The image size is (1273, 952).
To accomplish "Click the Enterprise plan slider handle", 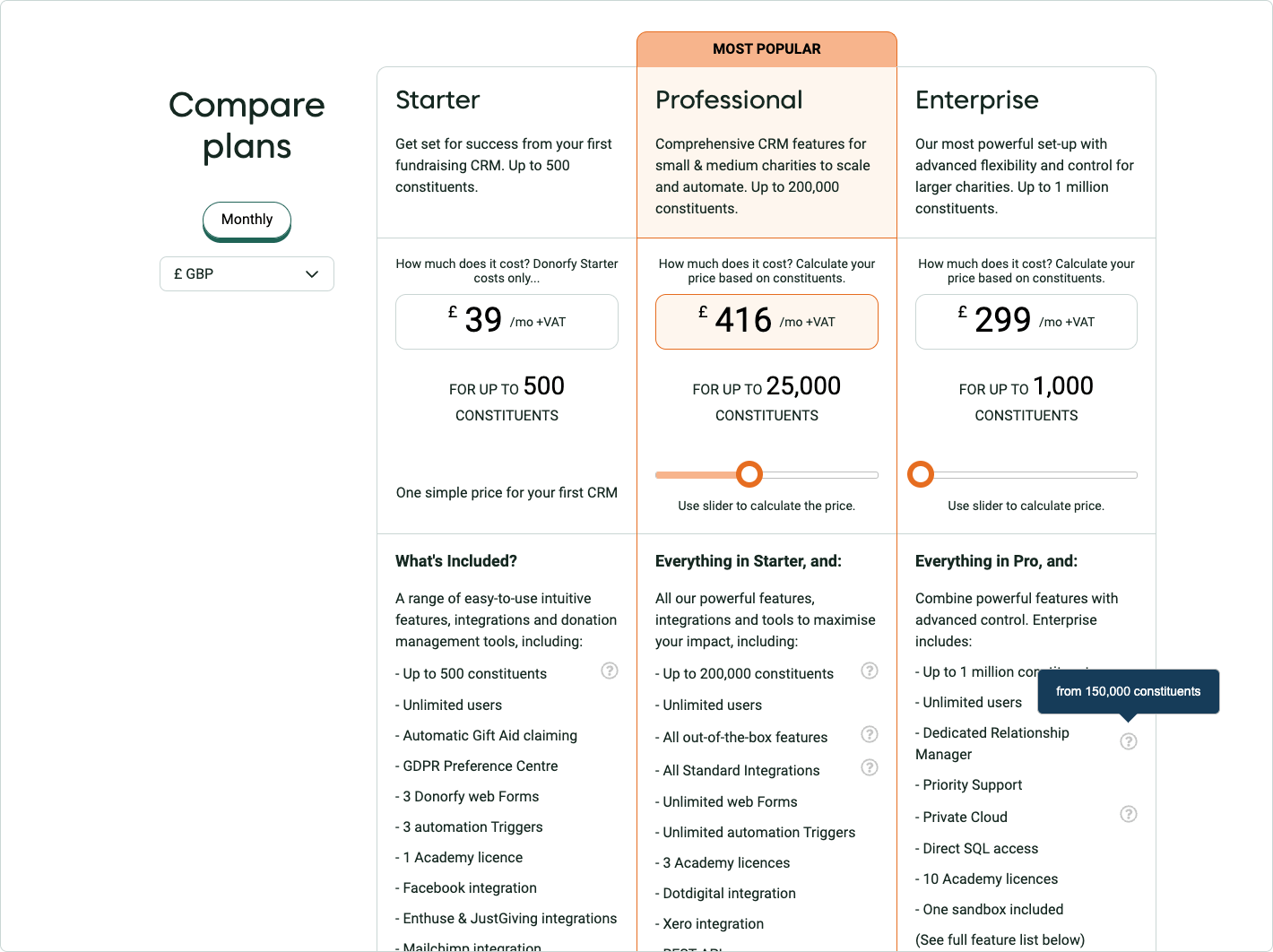I will 921,474.
